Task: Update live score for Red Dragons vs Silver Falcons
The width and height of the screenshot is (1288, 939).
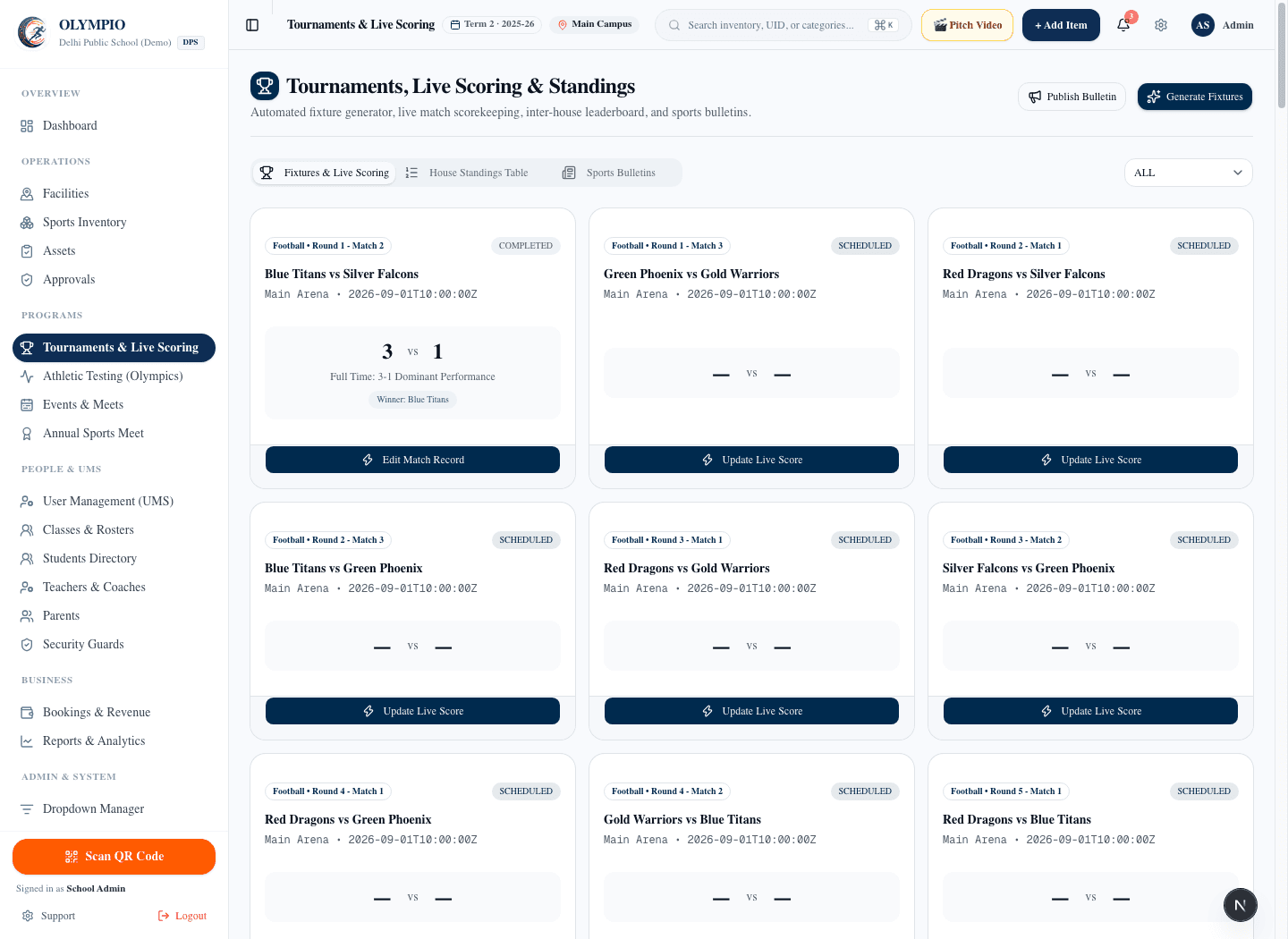Action: (1090, 460)
